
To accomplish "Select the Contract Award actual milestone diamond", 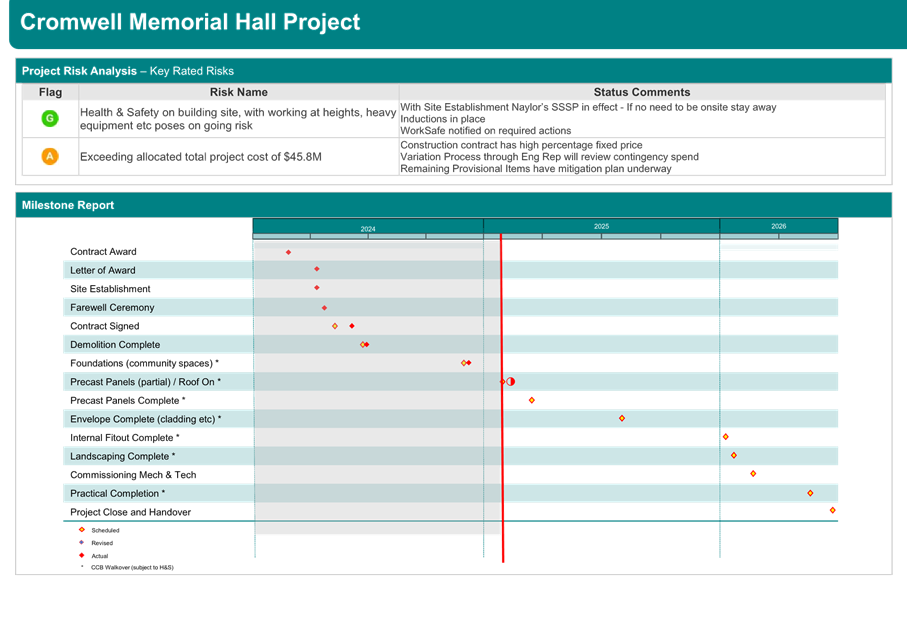I will pyautogui.click(x=288, y=252).
